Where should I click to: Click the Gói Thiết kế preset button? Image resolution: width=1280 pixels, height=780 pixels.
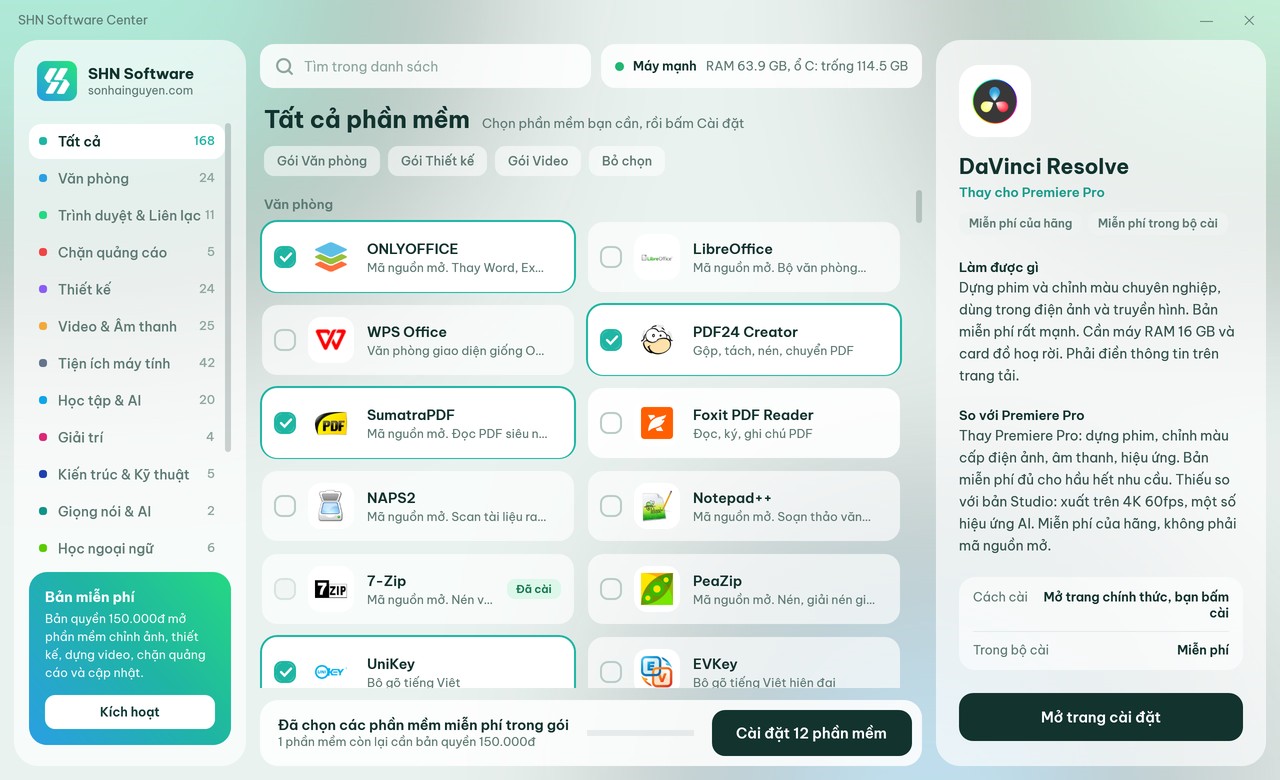(x=438, y=161)
